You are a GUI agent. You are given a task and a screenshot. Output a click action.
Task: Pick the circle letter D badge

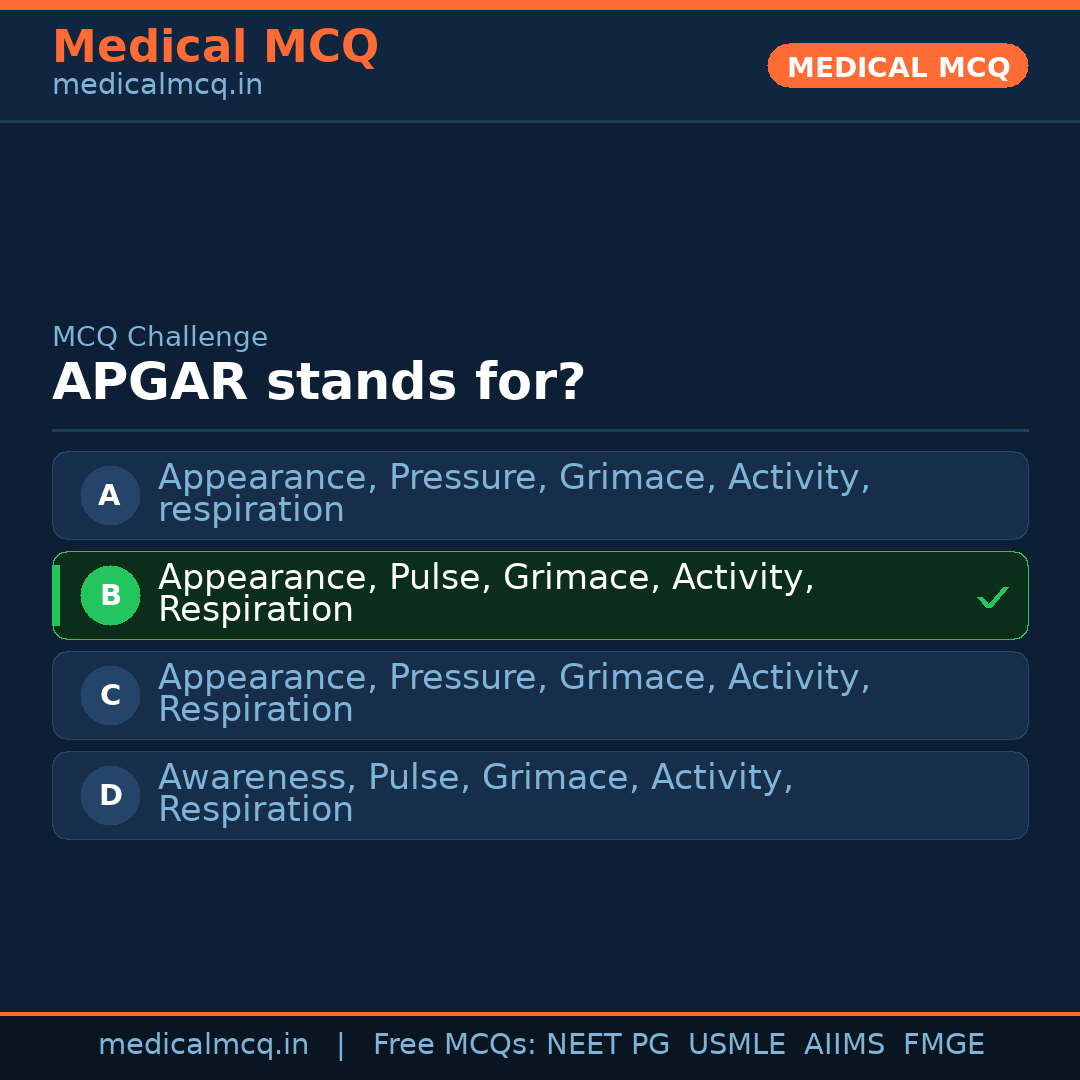pos(110,795)
